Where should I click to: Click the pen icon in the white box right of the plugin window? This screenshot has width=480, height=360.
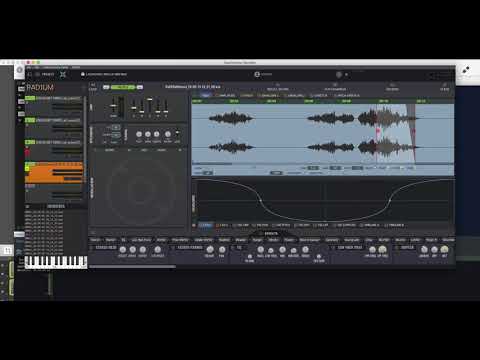[465, 70]
